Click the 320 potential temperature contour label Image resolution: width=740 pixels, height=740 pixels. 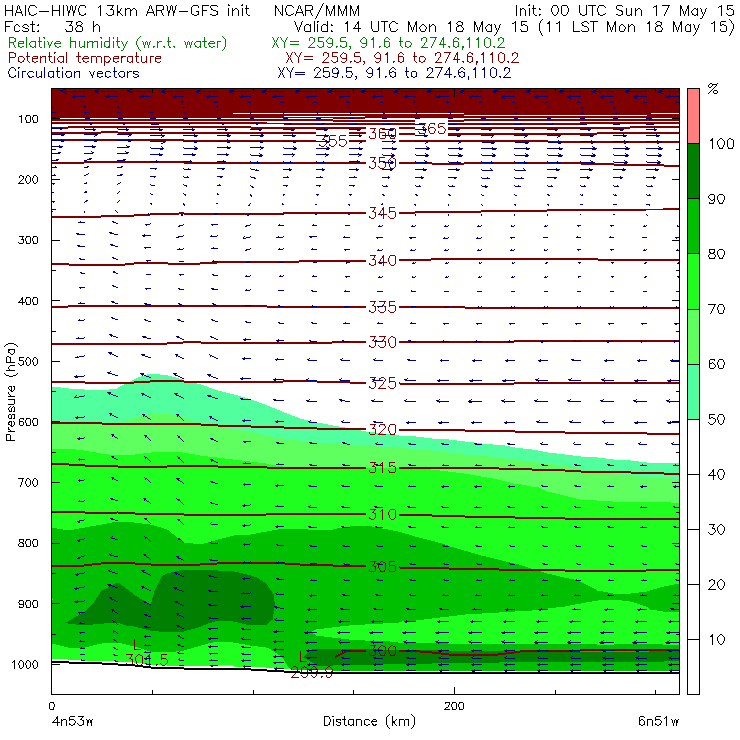(x=382, y=429)
